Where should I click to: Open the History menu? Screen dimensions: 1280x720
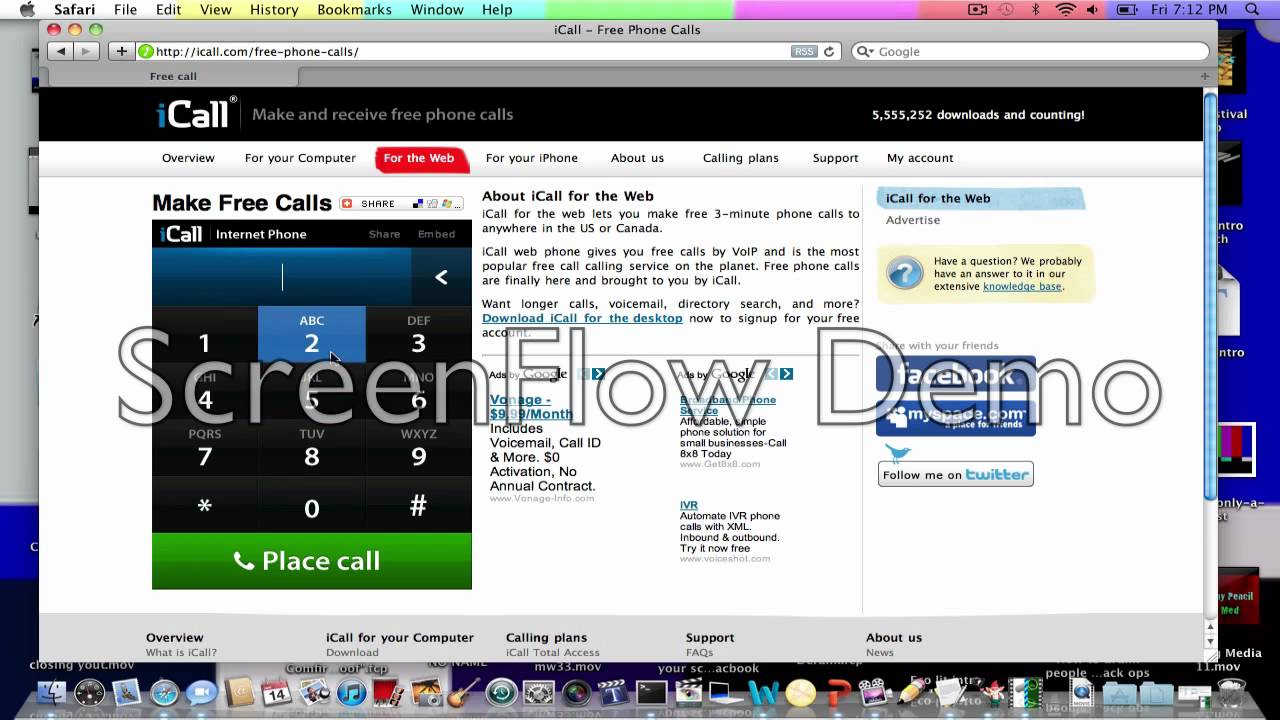click(274, 9)
